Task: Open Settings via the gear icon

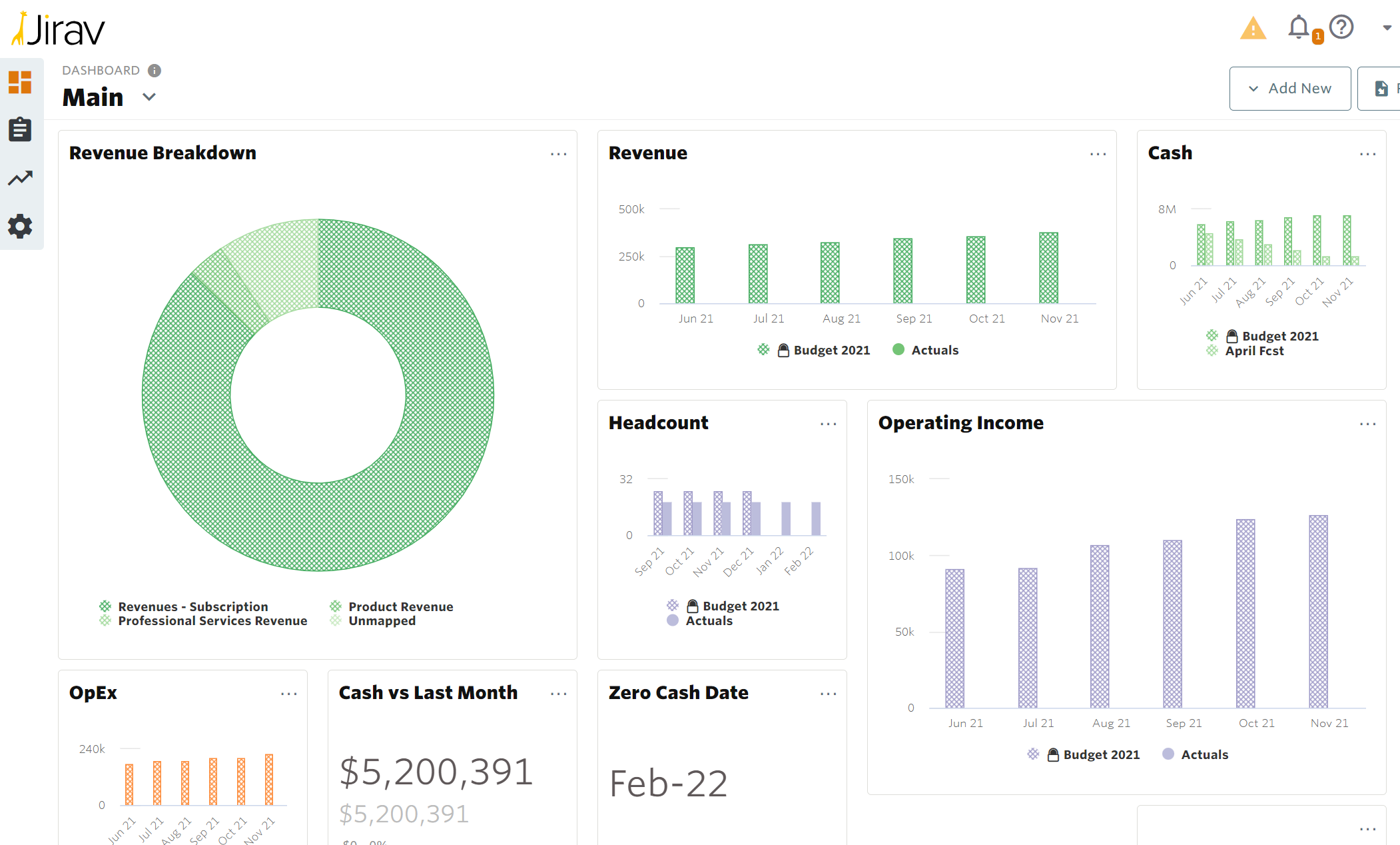Action: point(21,226)
